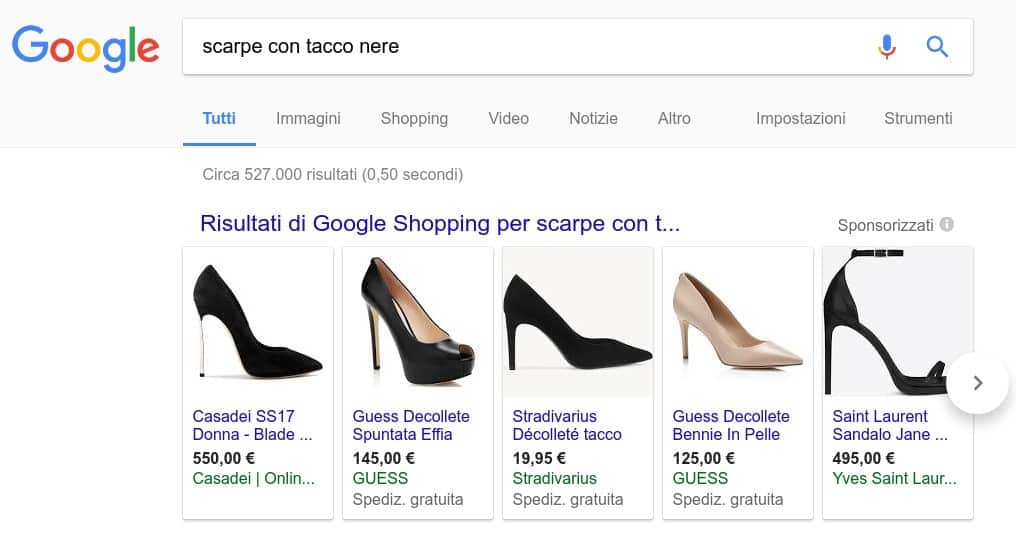1016x542 pixels.
Task: Expand the Altro menu
Action: 674,119
